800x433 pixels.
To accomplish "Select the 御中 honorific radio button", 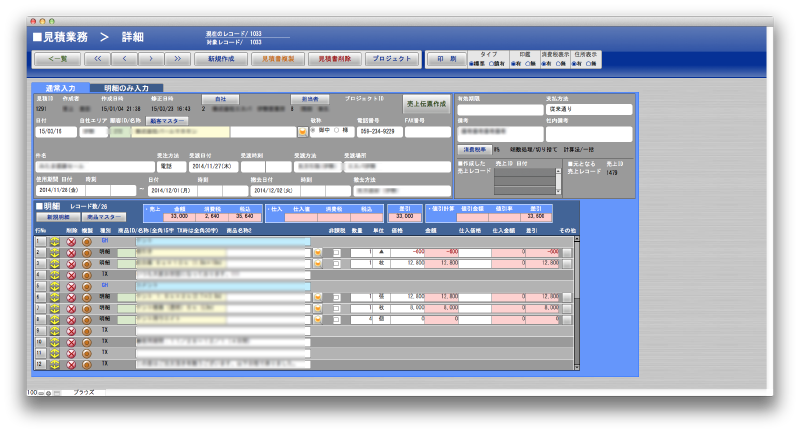I will coord(314,129).
